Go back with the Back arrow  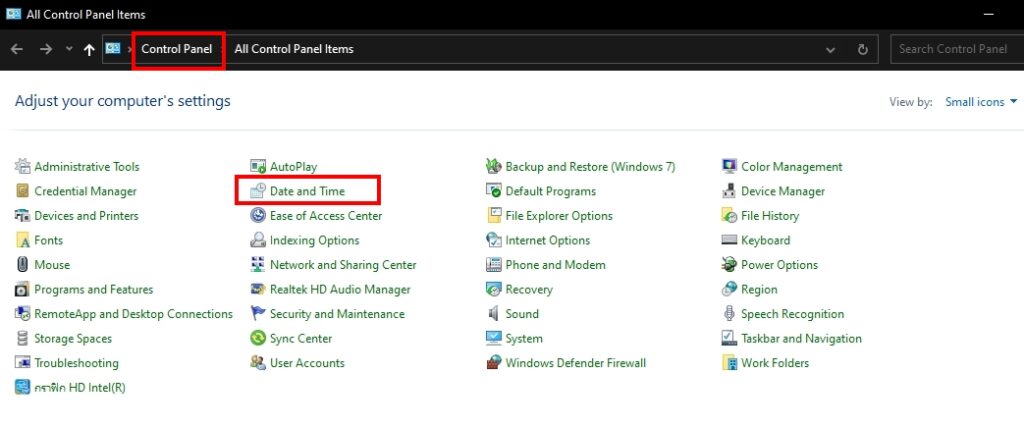pyautogui.click(x=18, y=49)
